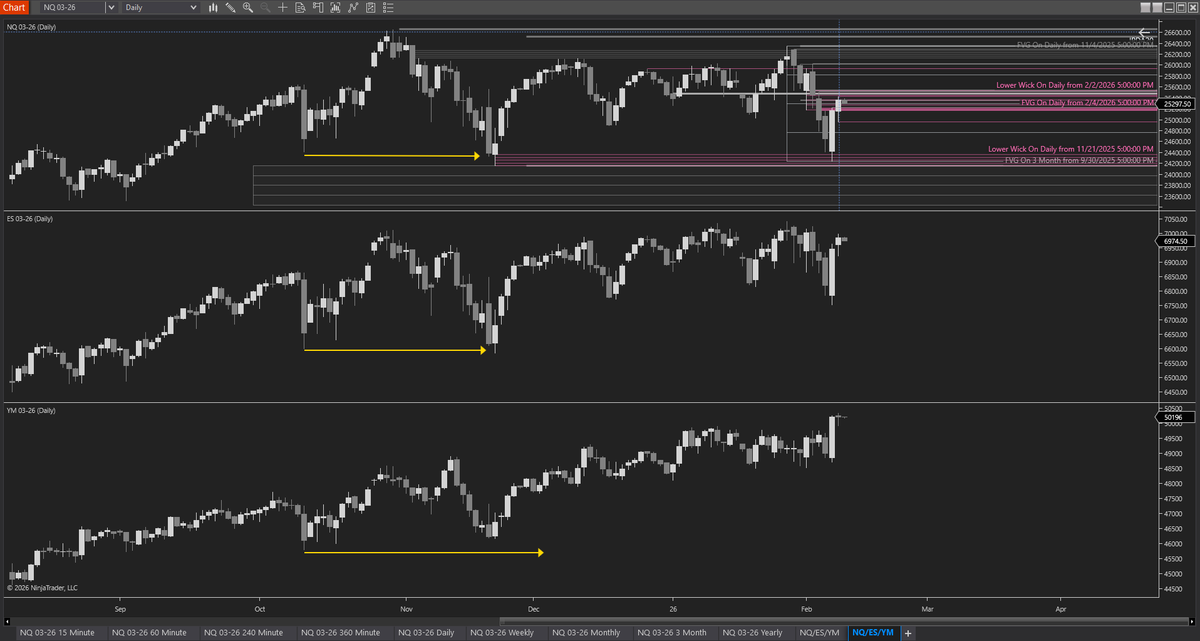Open the Strategies icon
1200x641 pixels.
point(371,7)
